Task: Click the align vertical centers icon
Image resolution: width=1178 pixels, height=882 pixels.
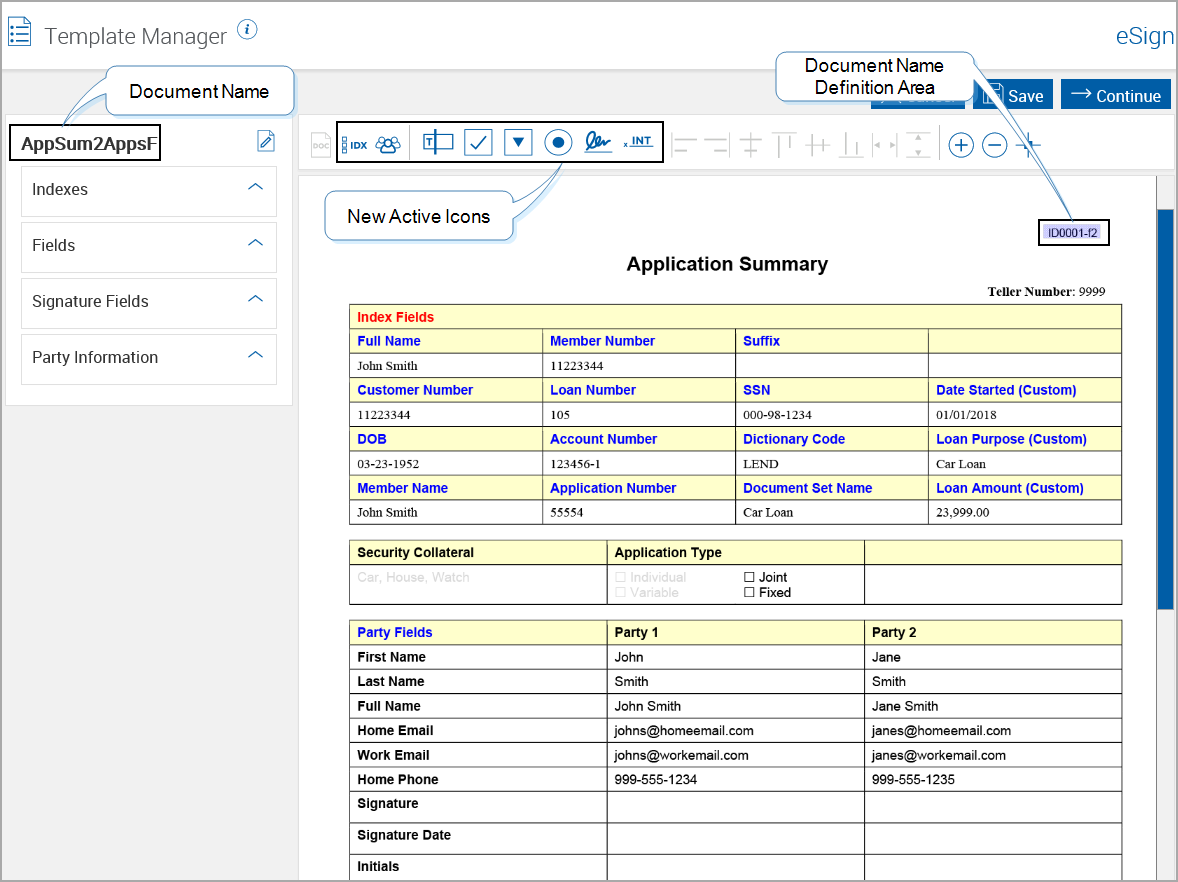Action: (x=751, y=144)
